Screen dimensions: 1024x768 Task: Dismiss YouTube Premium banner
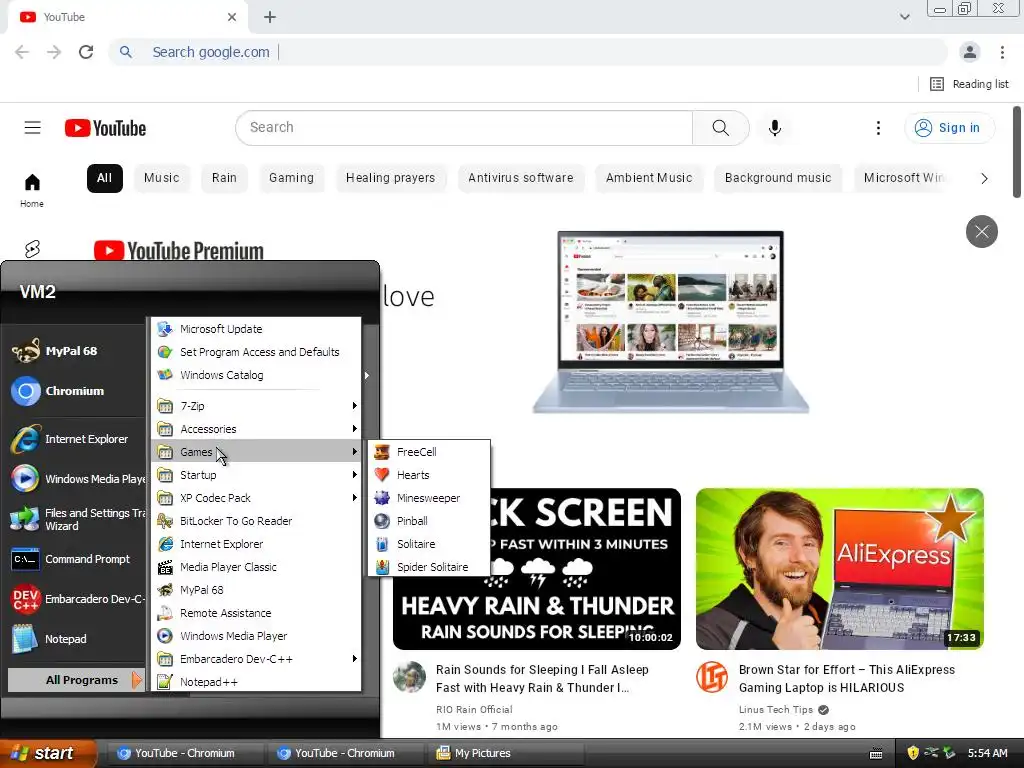[982, 231]
